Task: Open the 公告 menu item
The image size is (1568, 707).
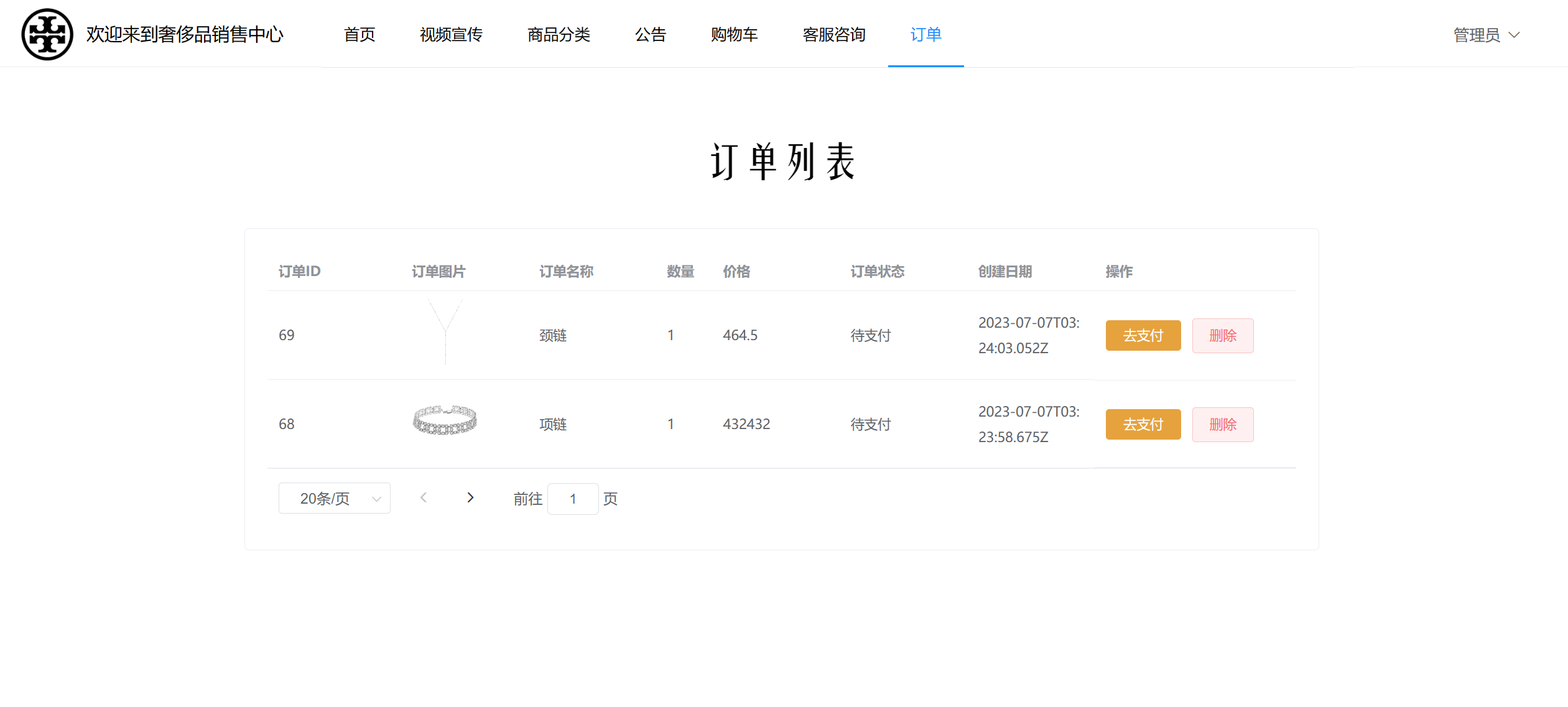Action: pos(651,34)
